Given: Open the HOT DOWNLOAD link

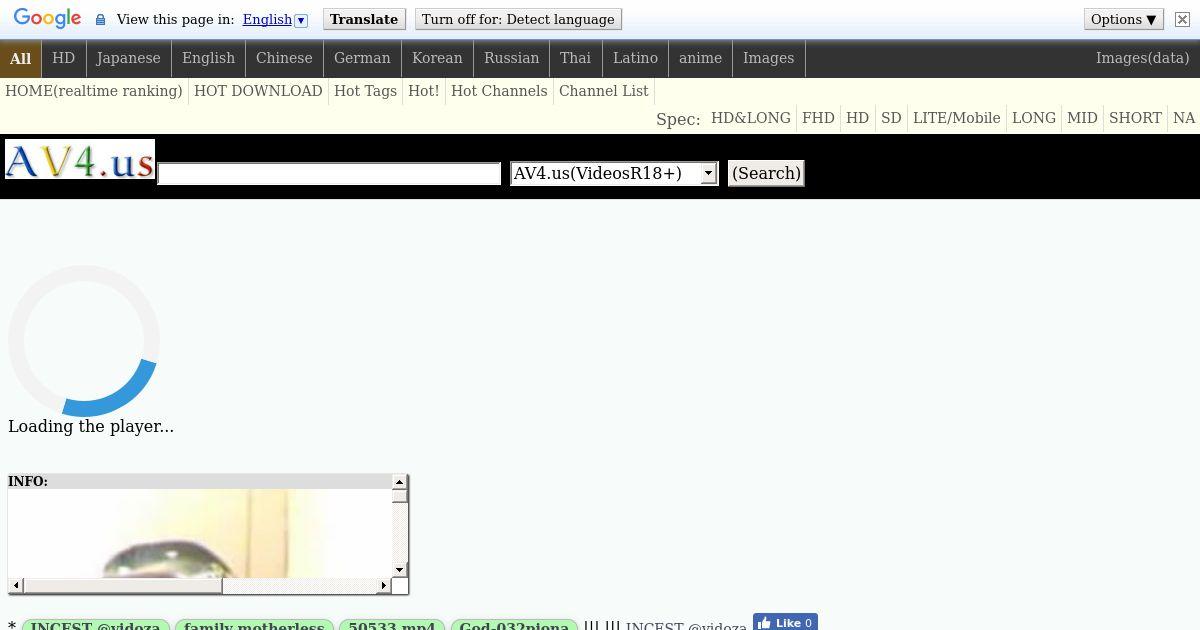Looking at the screenshot, I should coord(258,91).
